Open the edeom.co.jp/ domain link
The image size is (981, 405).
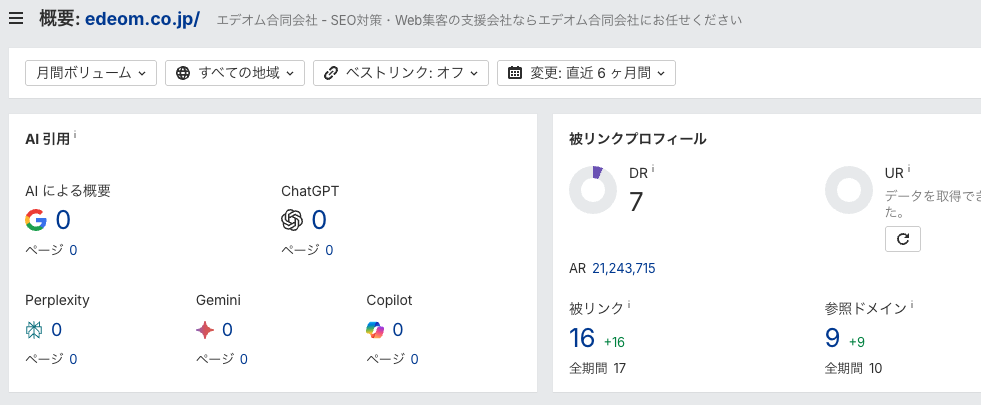point(142,19)
